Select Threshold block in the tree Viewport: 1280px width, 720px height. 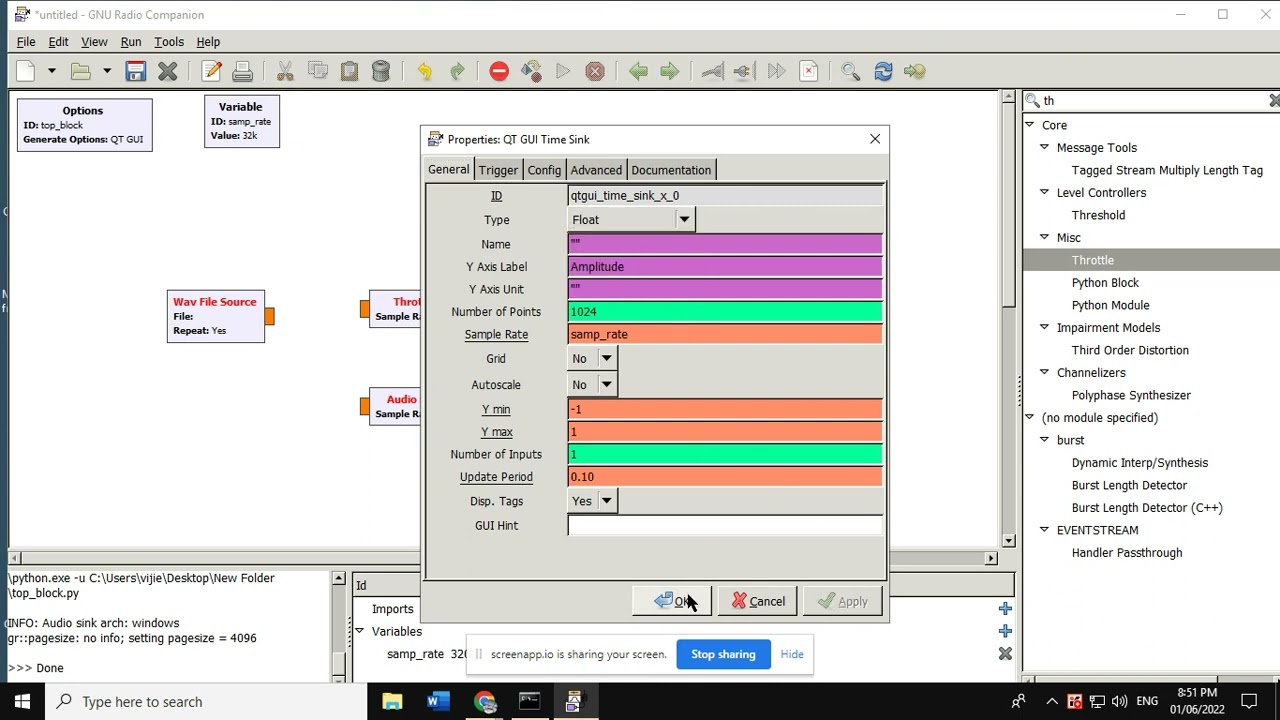pyautogui.click(x=1098, y=215)
